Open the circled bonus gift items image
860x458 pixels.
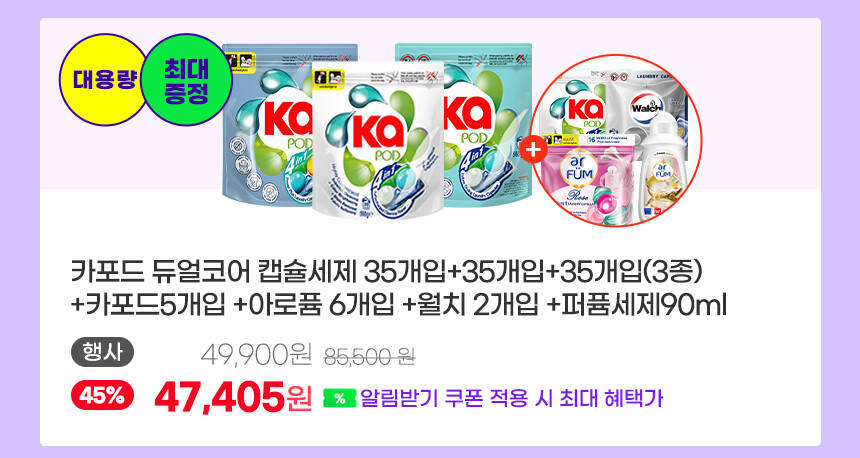coord(616,140)
